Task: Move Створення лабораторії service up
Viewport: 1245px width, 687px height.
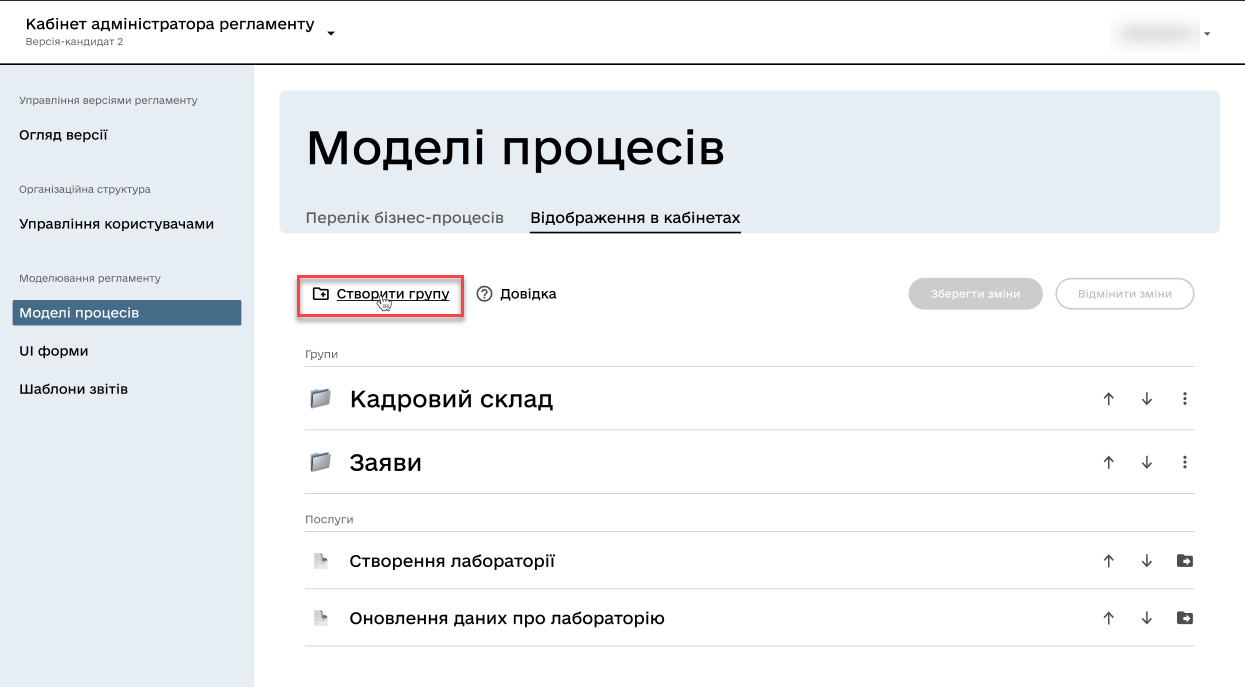Action: 1108,561
